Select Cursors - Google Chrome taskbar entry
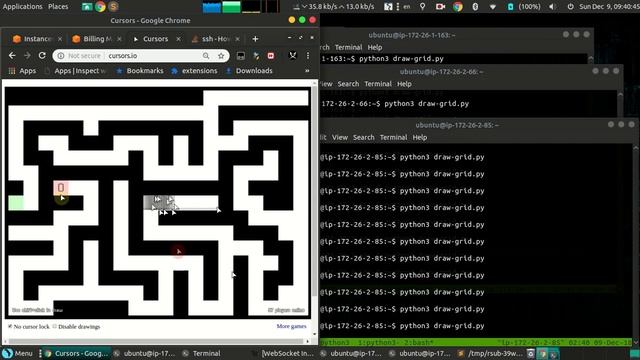The image size is (640, 360). 76,353
